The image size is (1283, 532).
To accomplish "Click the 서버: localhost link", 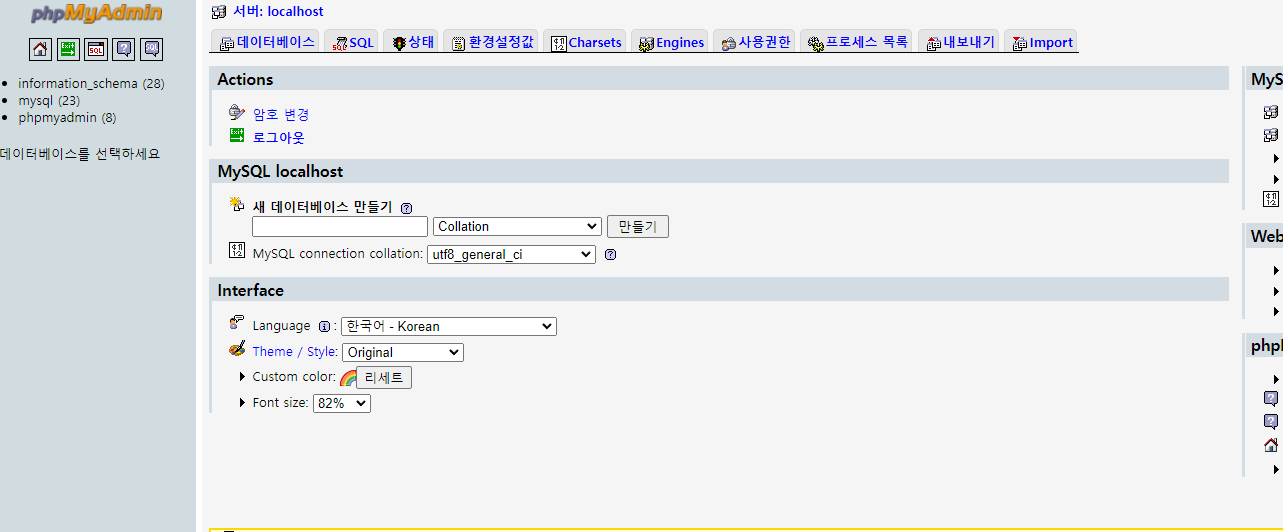I will (278, 12).
